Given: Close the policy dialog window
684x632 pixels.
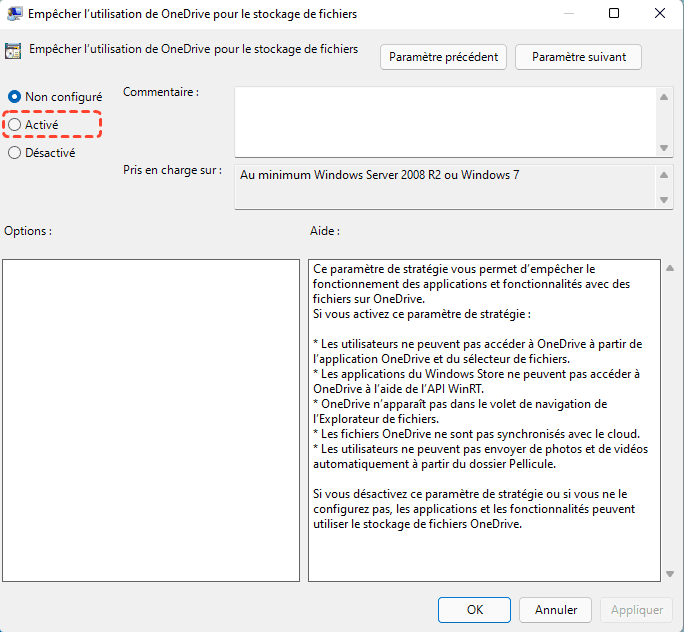Looking at the screenshot, I should point(660,13).
